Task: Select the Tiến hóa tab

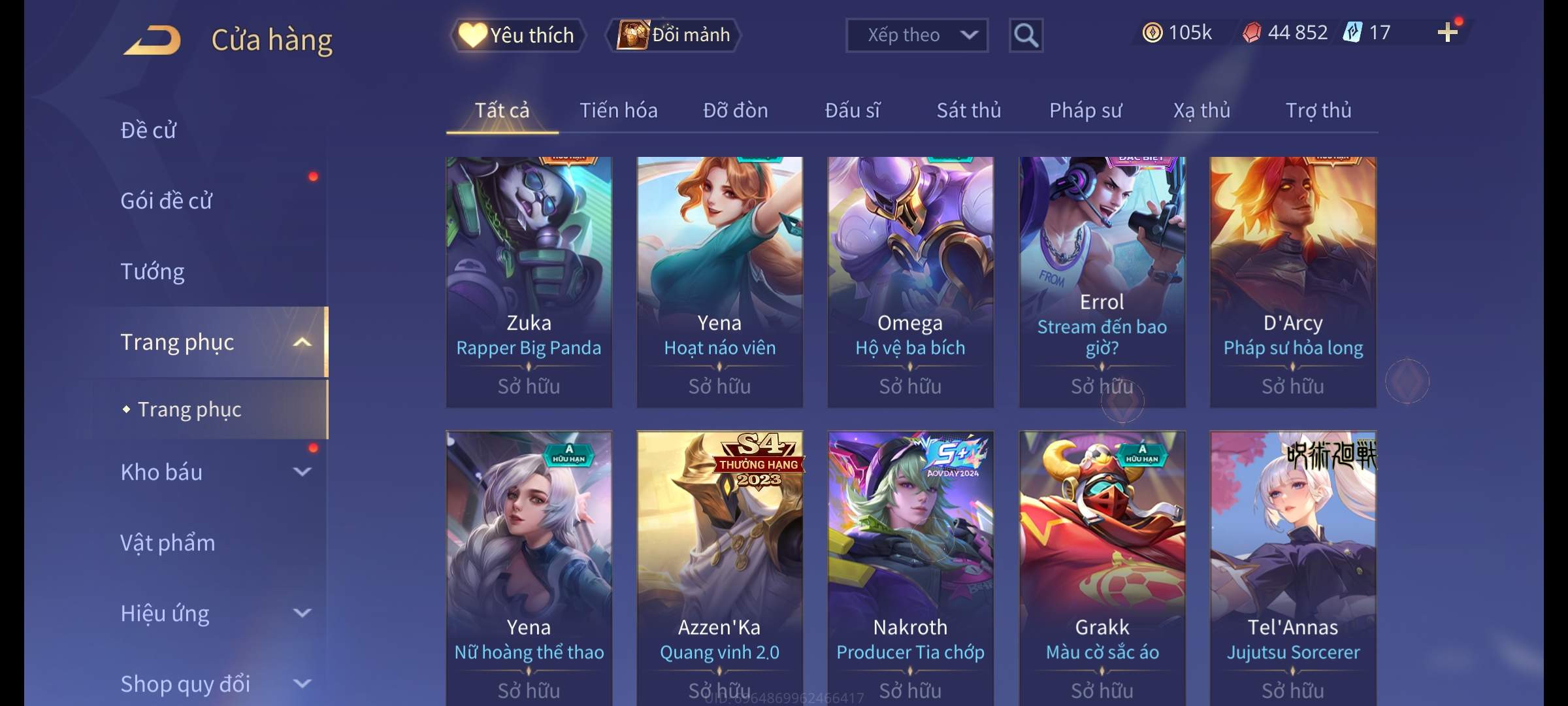Action: coord(618,110)
